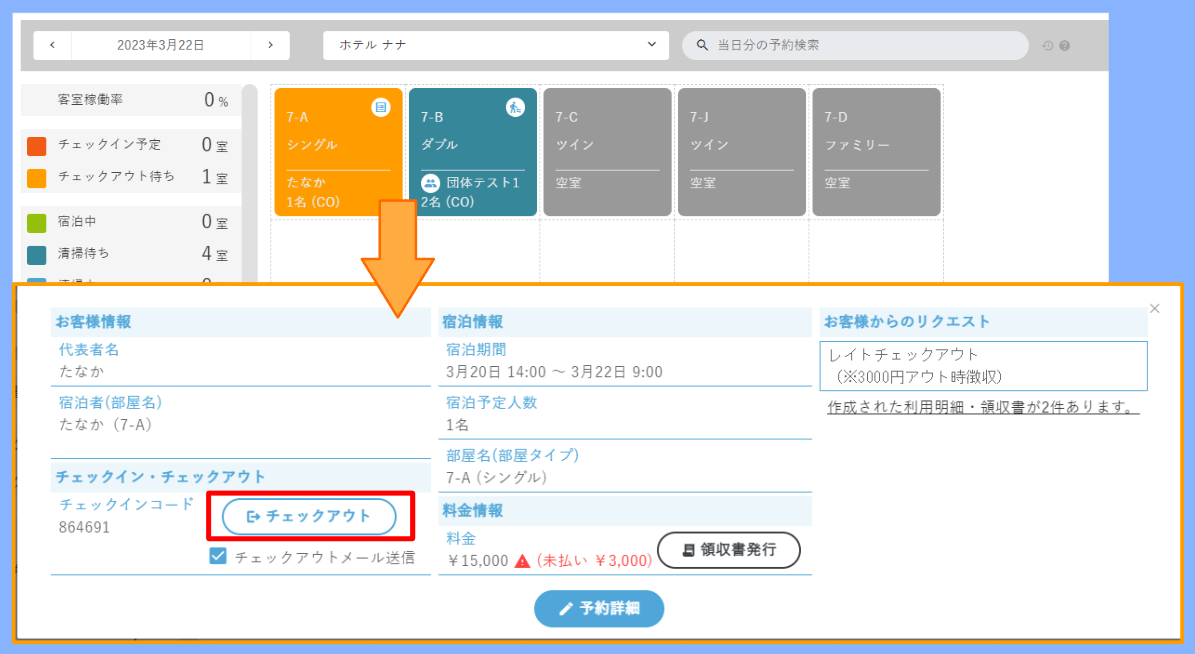Click the red unpaid warning triangle icon
1195x654 pixels.
pyautogui.click(x=522, y=561)
